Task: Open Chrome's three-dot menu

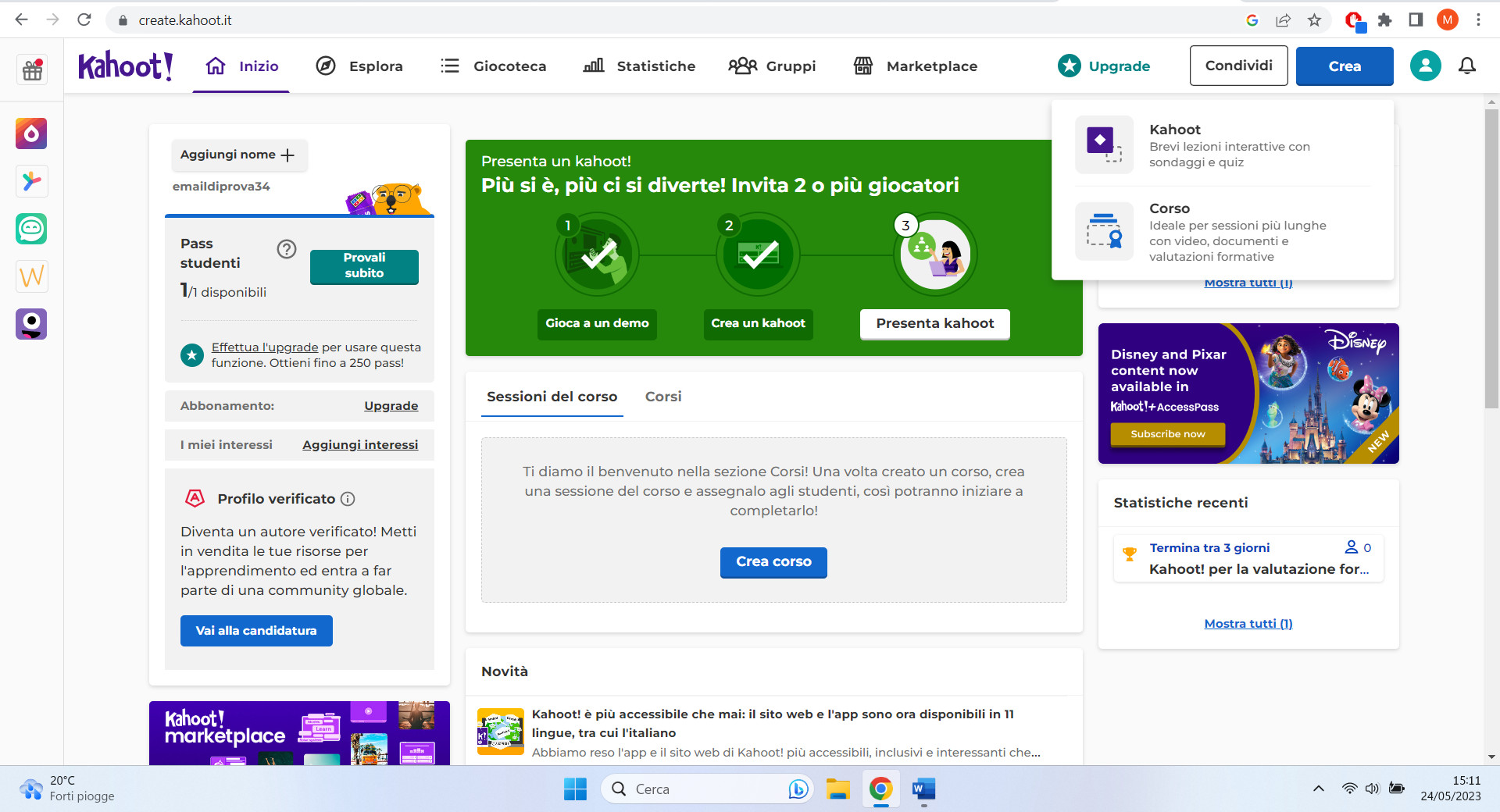Action: tap(1478, 20)
